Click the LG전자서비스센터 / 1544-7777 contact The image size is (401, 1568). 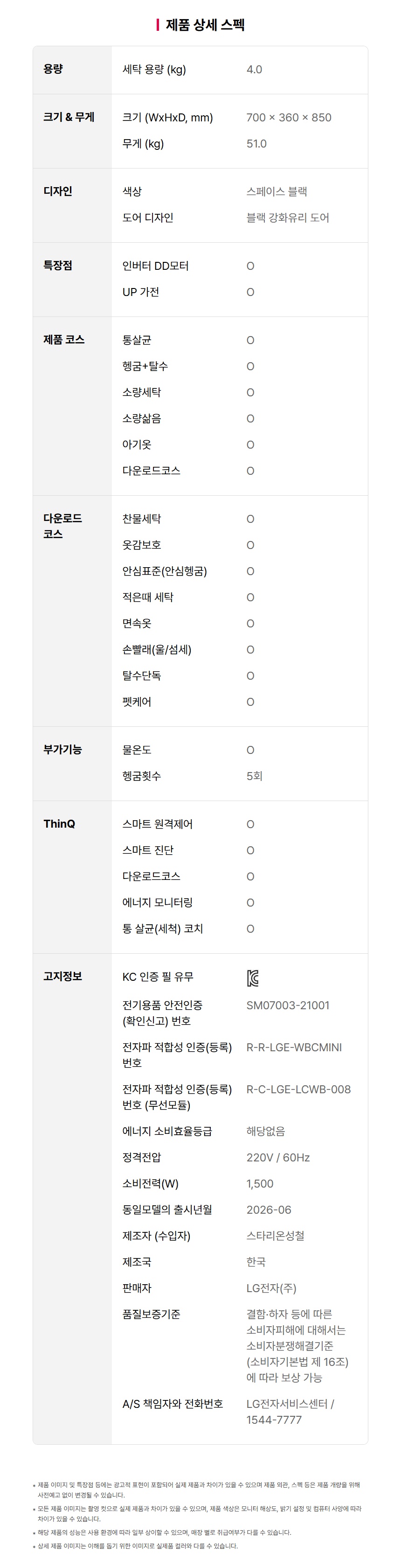point(290,1412)
